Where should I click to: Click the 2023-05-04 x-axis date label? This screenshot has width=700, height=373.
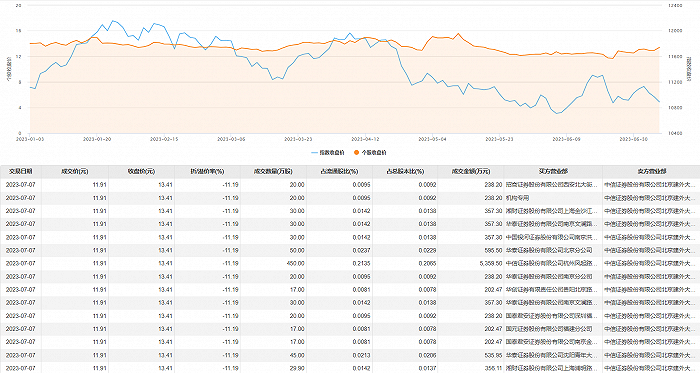coord(432,139)
